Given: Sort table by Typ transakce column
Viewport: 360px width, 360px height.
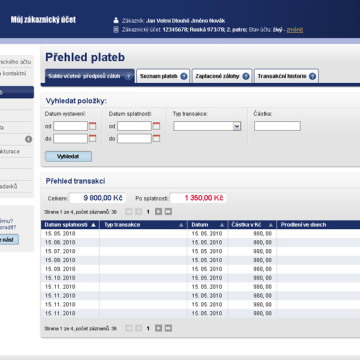Looking at the screenshot, I should click(x=143, y=225).
